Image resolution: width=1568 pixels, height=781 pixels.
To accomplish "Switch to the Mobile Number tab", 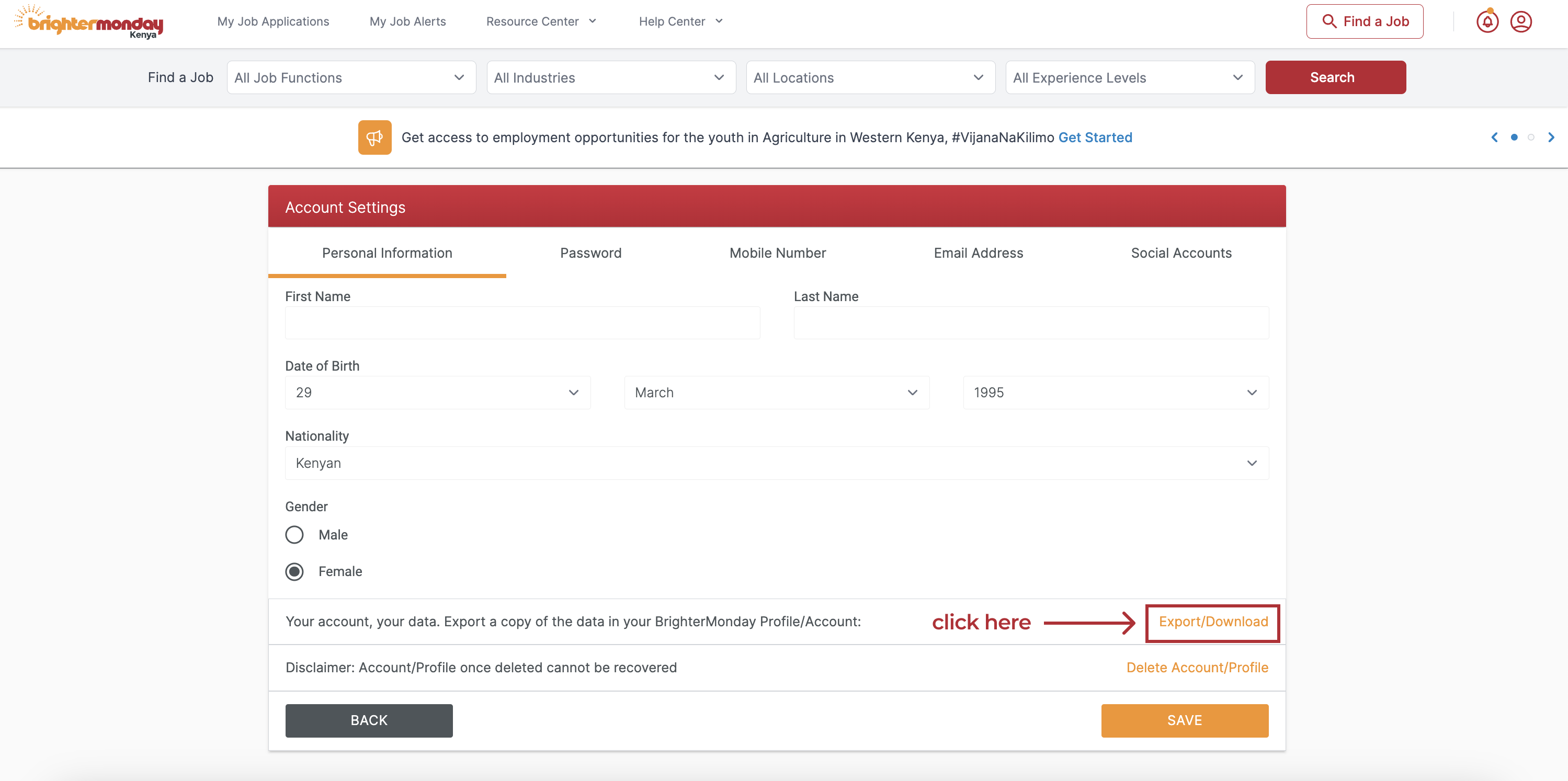I will (x=777, y=253).
